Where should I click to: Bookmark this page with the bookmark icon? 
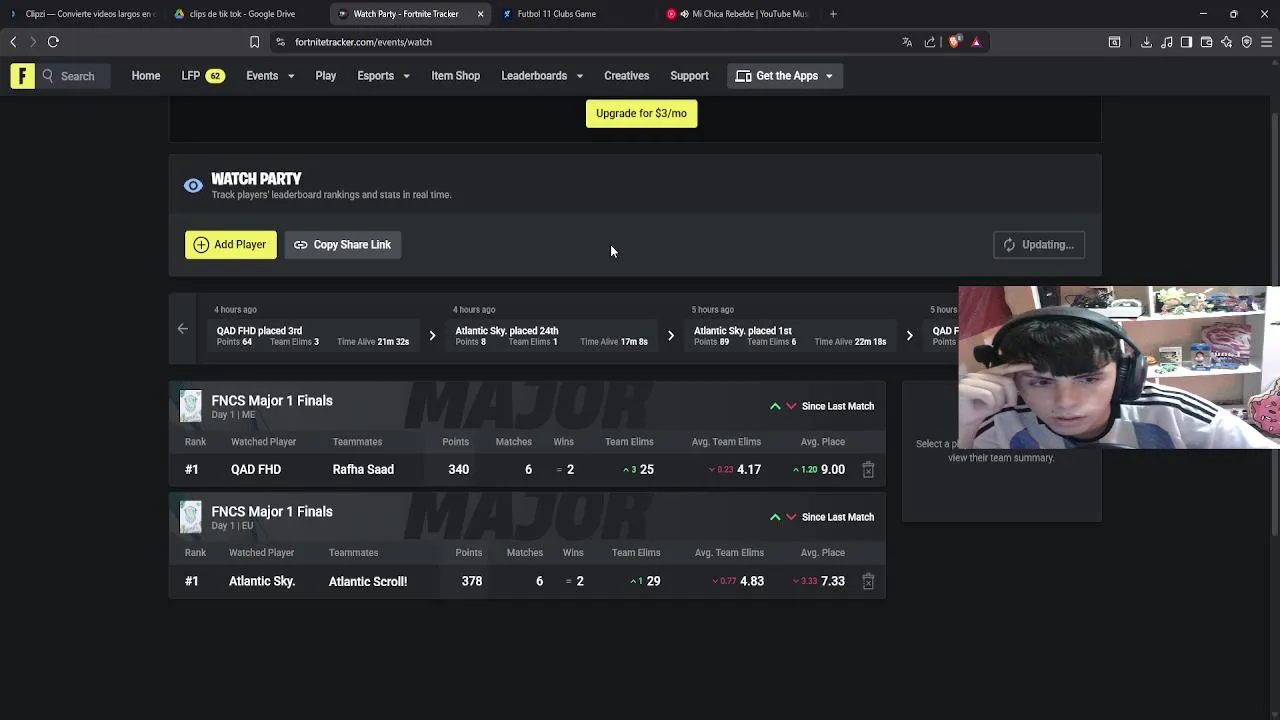pos(254,42)
